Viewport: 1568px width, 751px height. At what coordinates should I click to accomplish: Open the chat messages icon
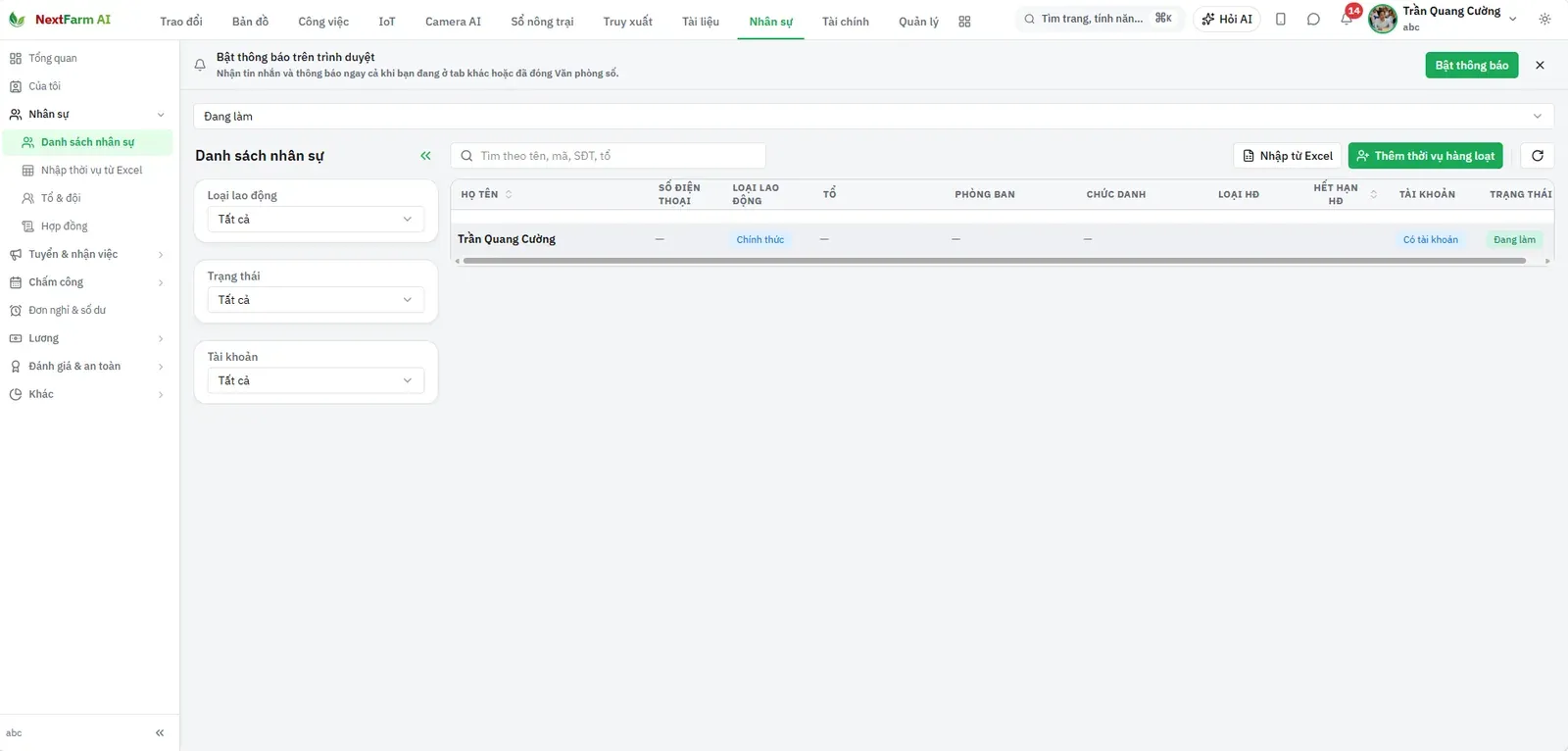pyautogui.click(x=1313, y=19)
